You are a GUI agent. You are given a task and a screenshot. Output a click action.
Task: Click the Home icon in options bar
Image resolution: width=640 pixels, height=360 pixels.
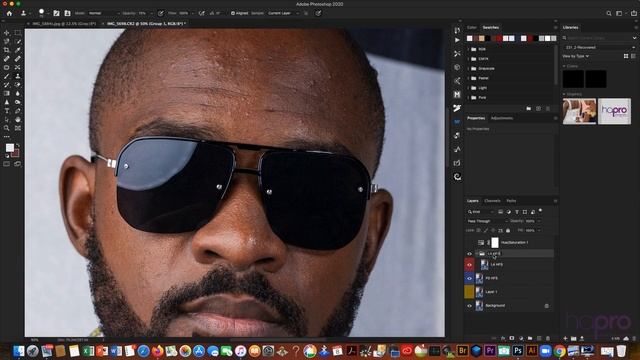pyautogui.click(x=9, y=13)
